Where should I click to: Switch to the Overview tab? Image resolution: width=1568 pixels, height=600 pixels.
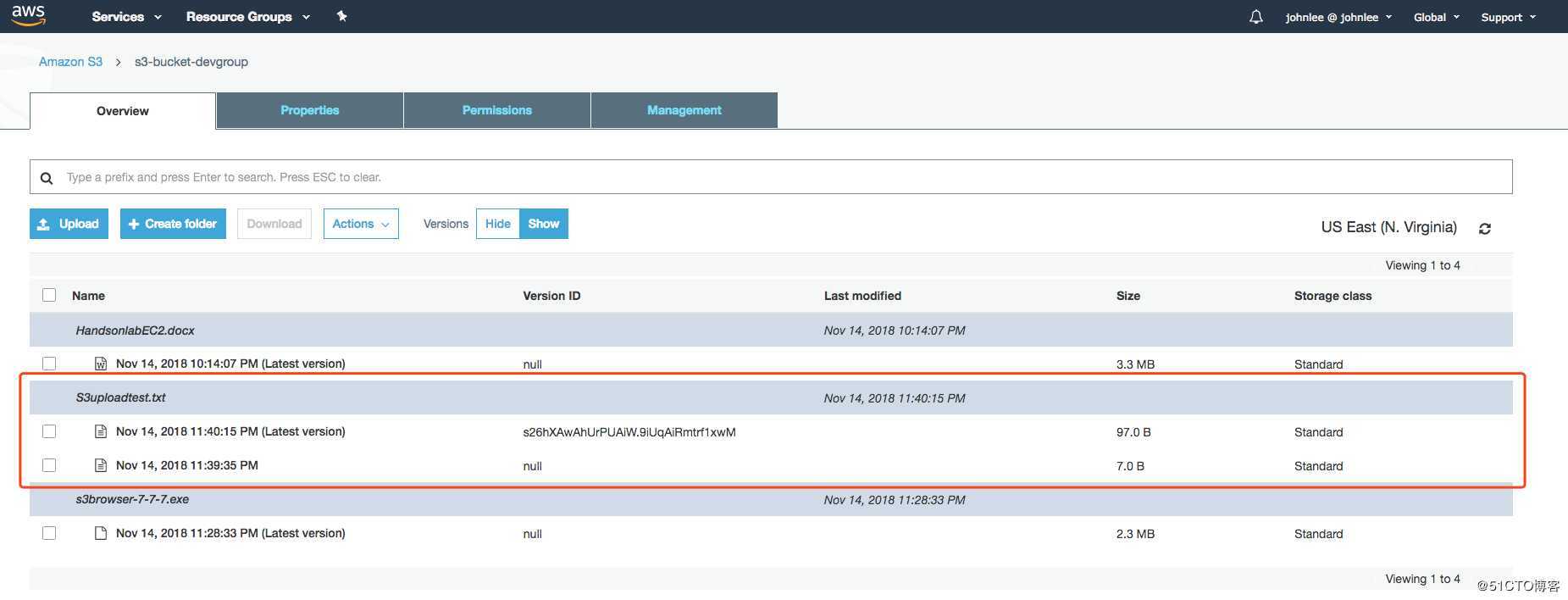[123, 111]
